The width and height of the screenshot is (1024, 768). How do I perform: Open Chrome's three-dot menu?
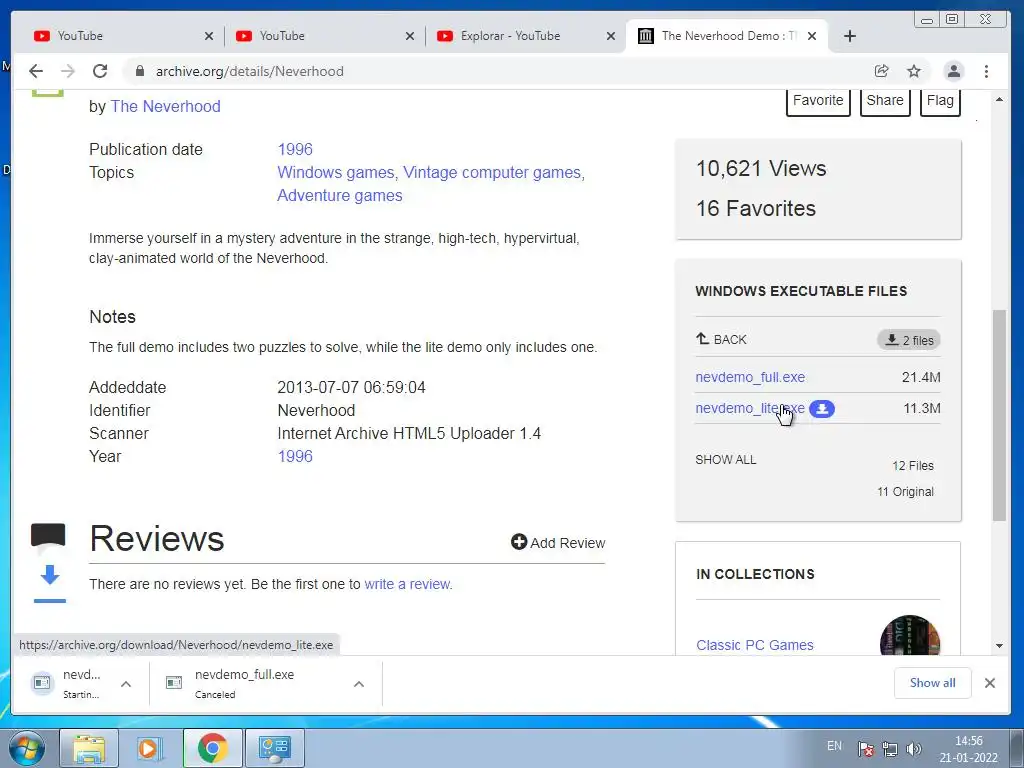click(986, 71)
